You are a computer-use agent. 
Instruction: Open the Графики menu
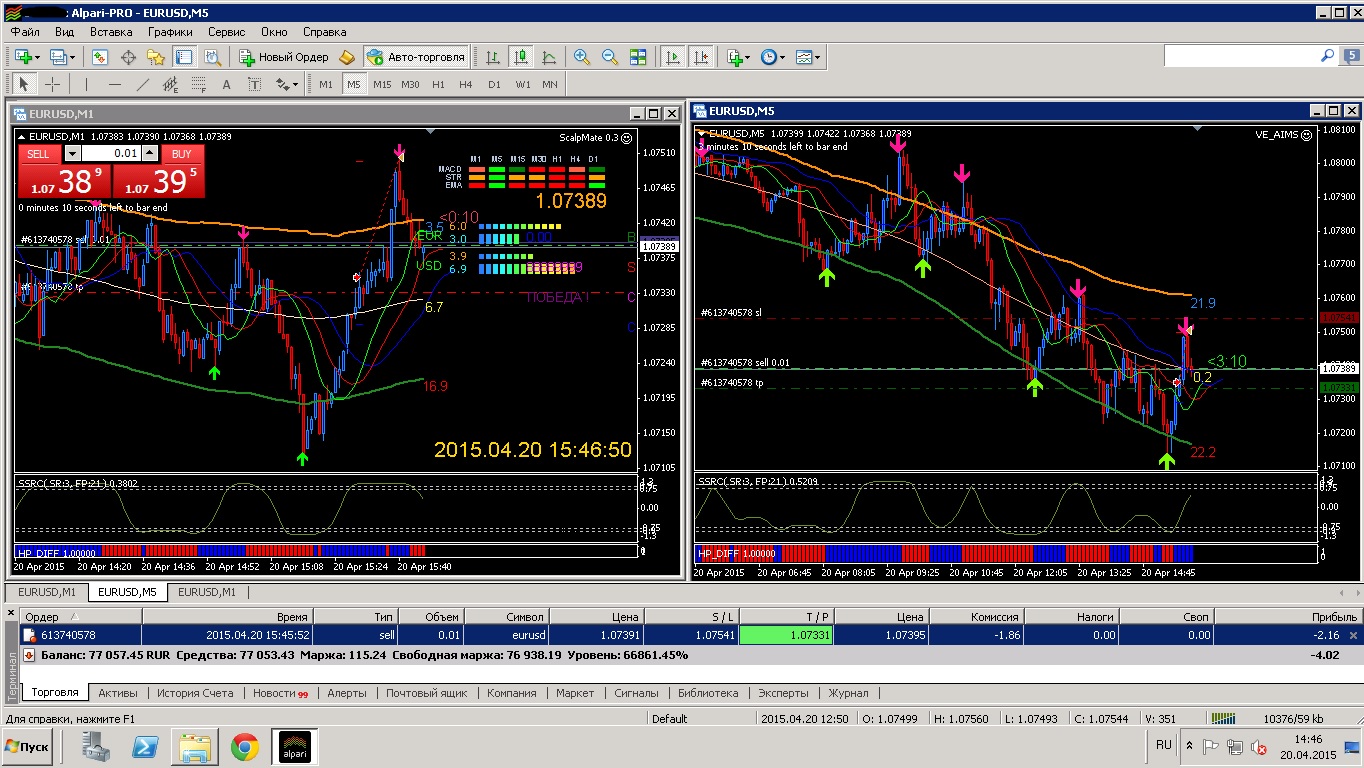pyautogui.click(x=170, y=32)
